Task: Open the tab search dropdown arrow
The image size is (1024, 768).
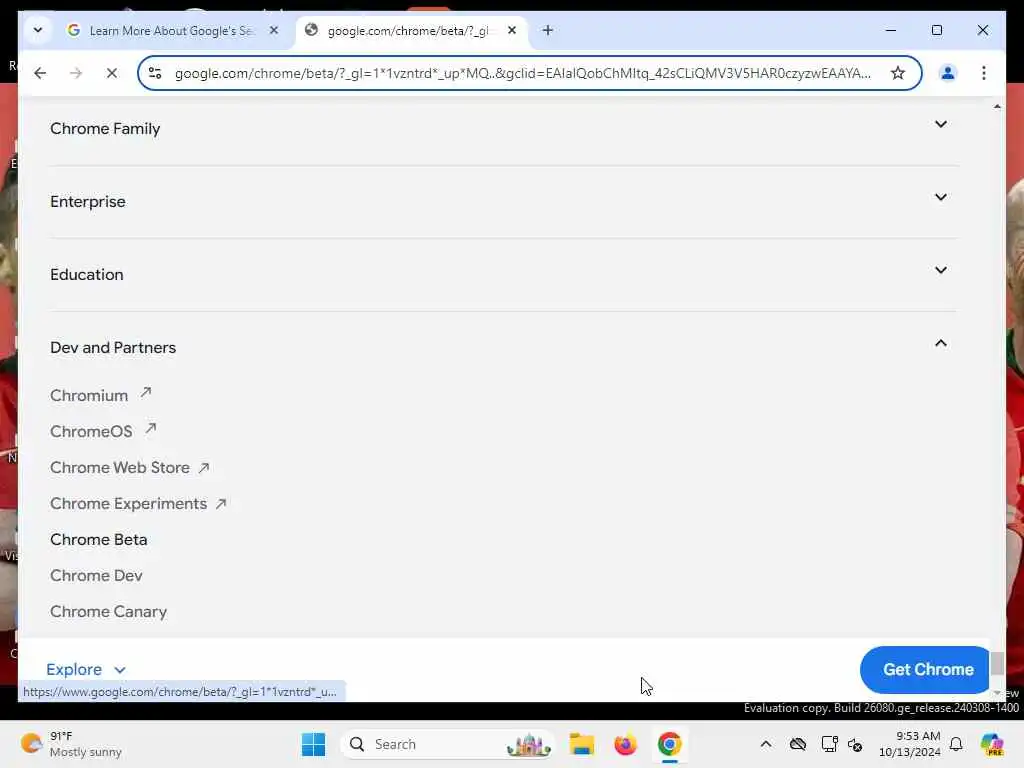Action: tap(38, 30)
